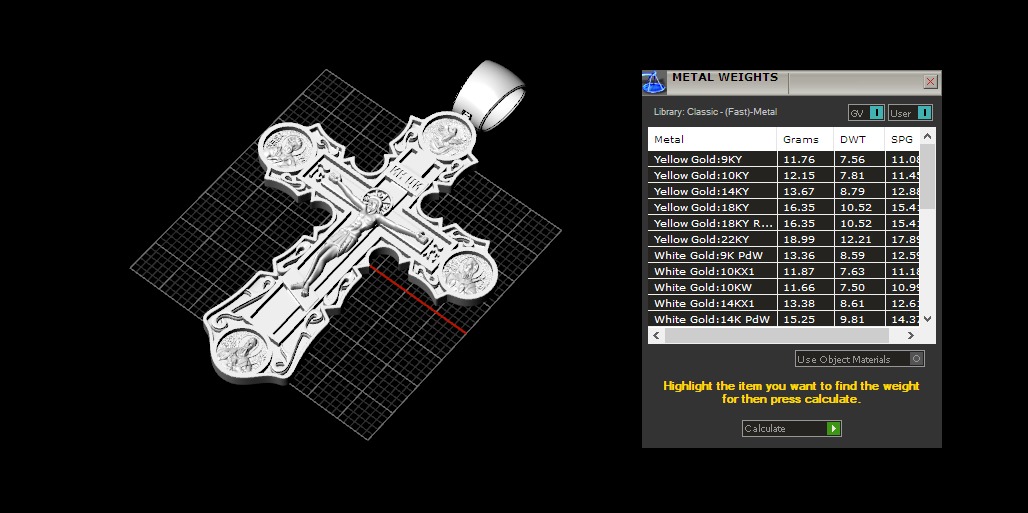
Task: Click the horizontal scrollbar right arrow
Action: point(911,335)
